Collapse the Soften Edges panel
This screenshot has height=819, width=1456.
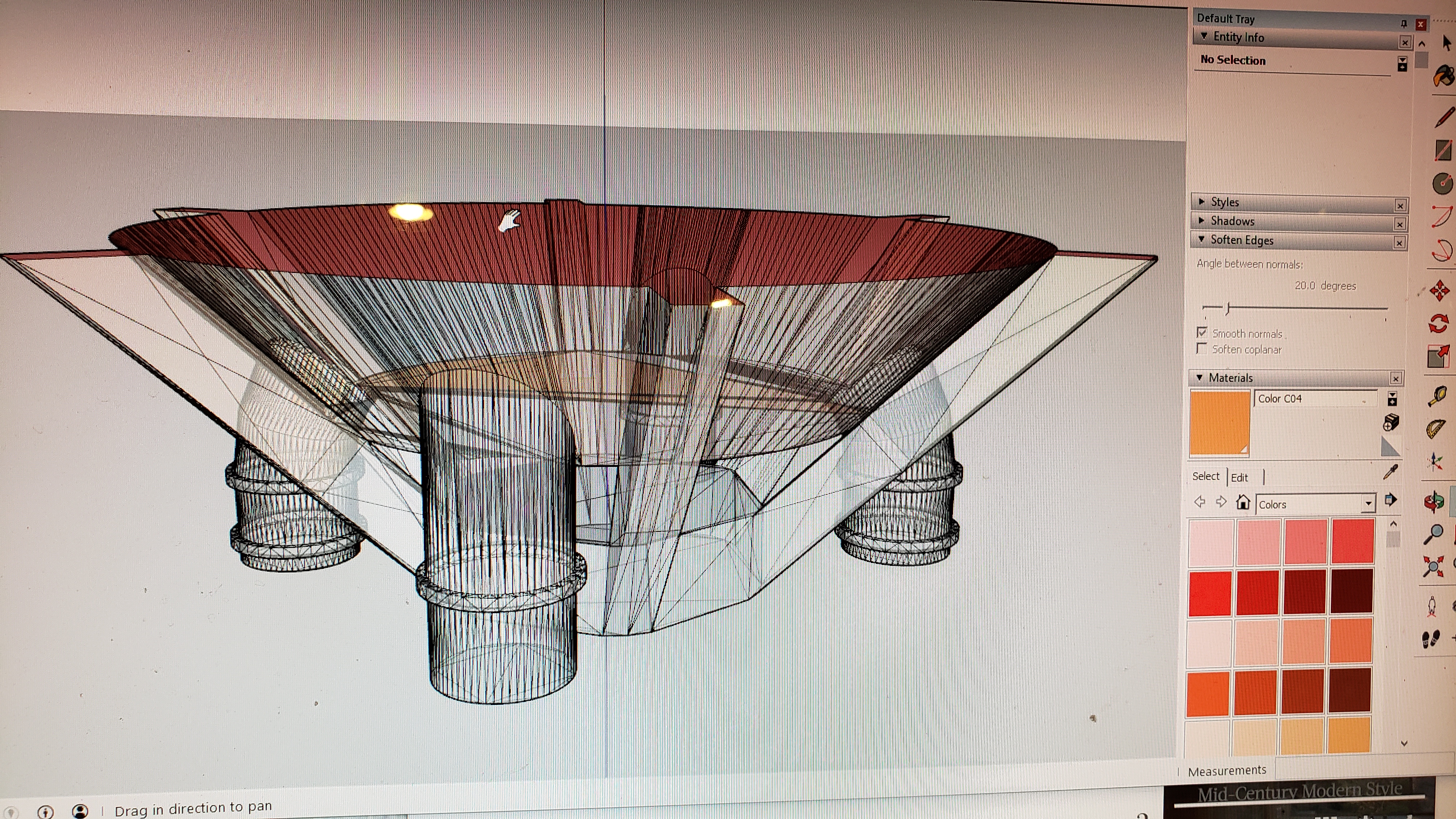pos(1202,239)
